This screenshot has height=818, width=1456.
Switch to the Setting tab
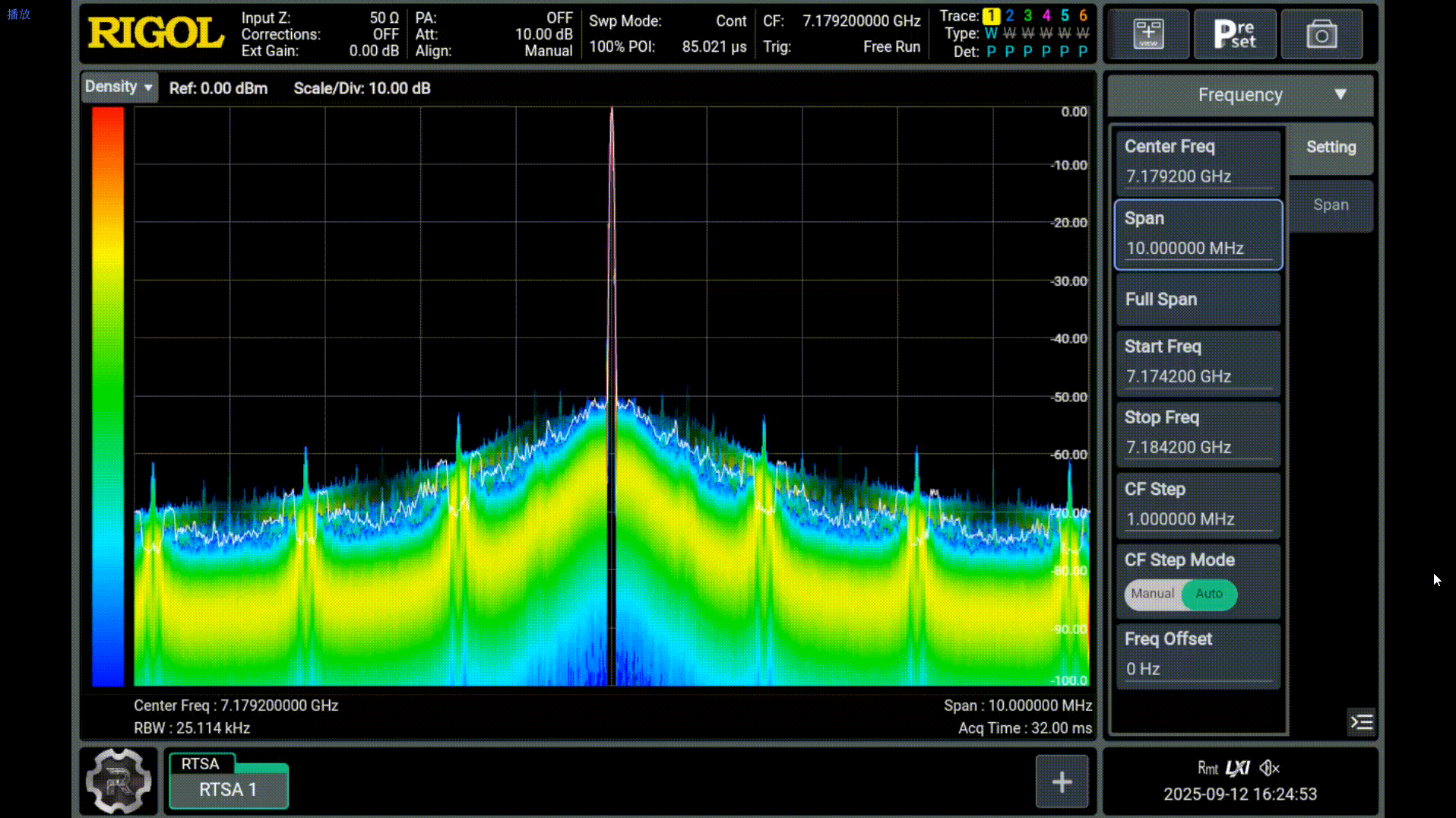pos(1331,147)
